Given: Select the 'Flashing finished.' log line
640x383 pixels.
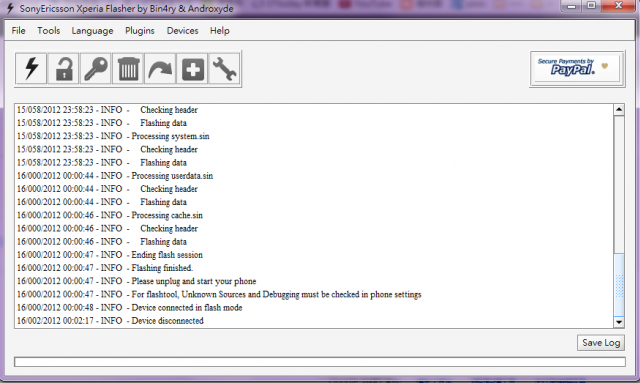Looking at the screenshot, I should pyautogui.click(x=105, y=268).
